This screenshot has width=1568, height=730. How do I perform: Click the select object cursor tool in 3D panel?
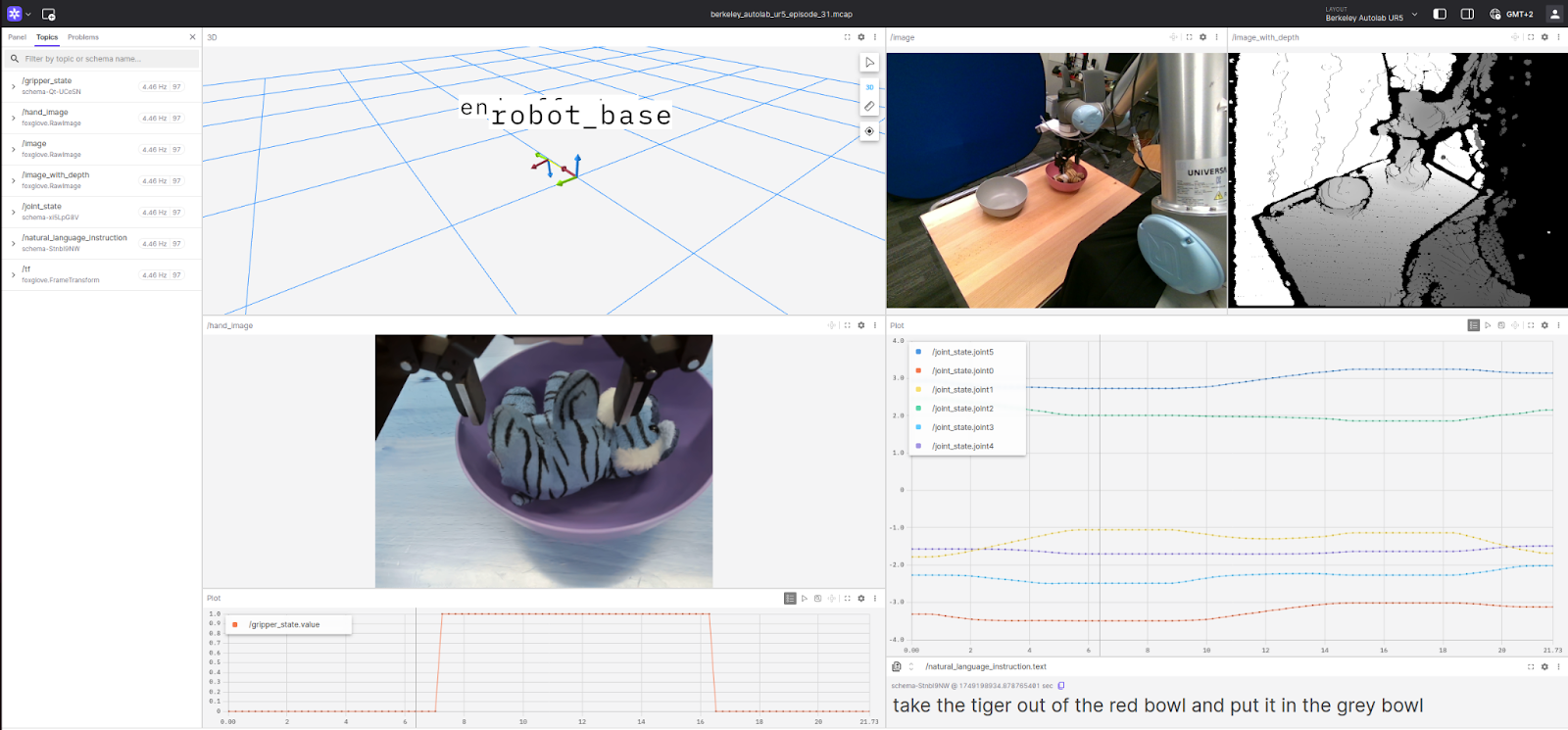coord(869,63)
